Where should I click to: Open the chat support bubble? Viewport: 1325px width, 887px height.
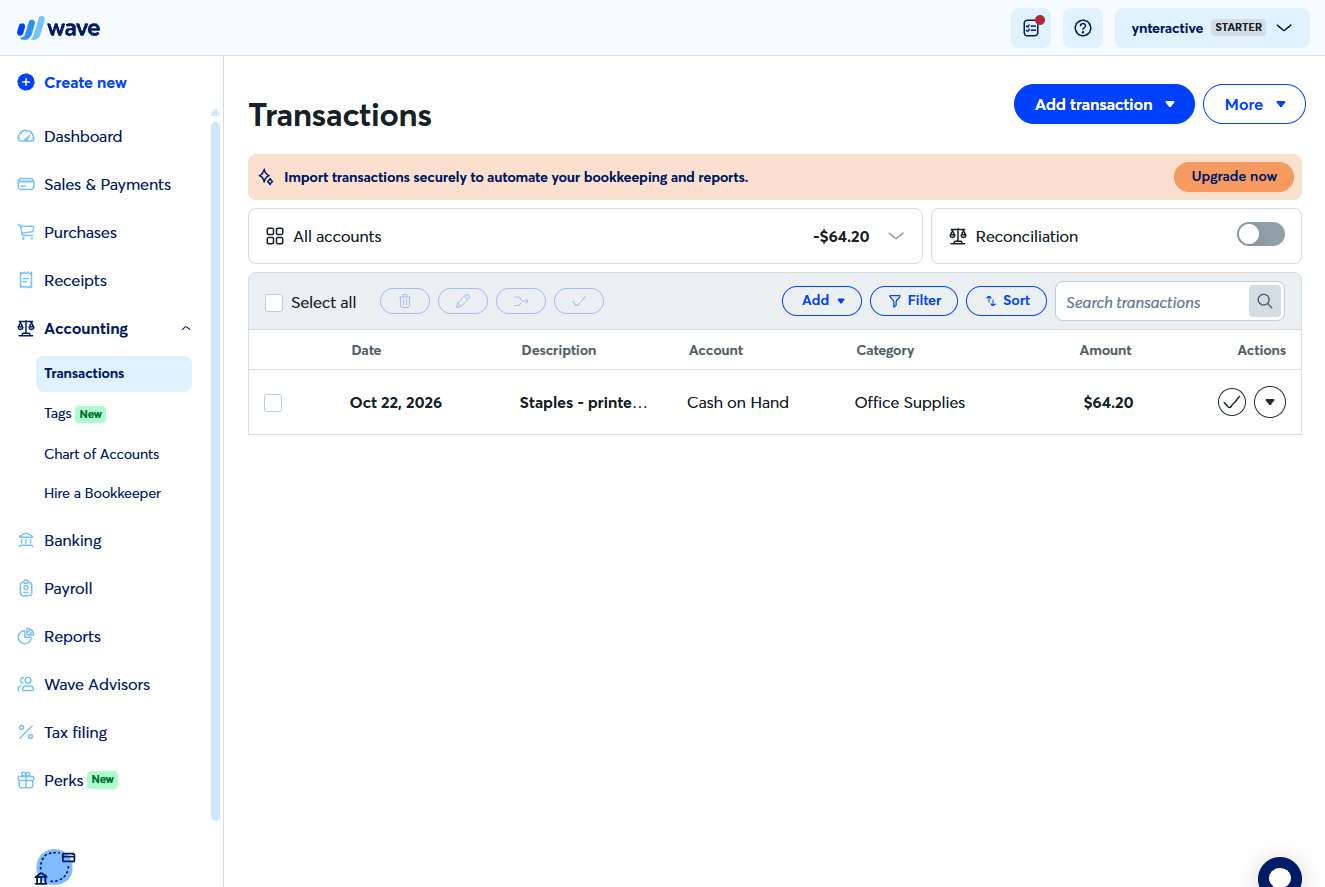coord(1279,875)
